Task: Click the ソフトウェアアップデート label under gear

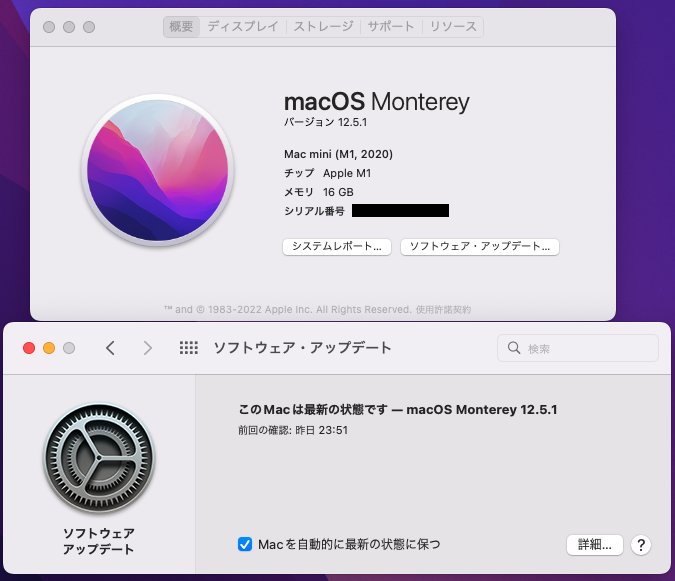Action: [x=99, y=541]
